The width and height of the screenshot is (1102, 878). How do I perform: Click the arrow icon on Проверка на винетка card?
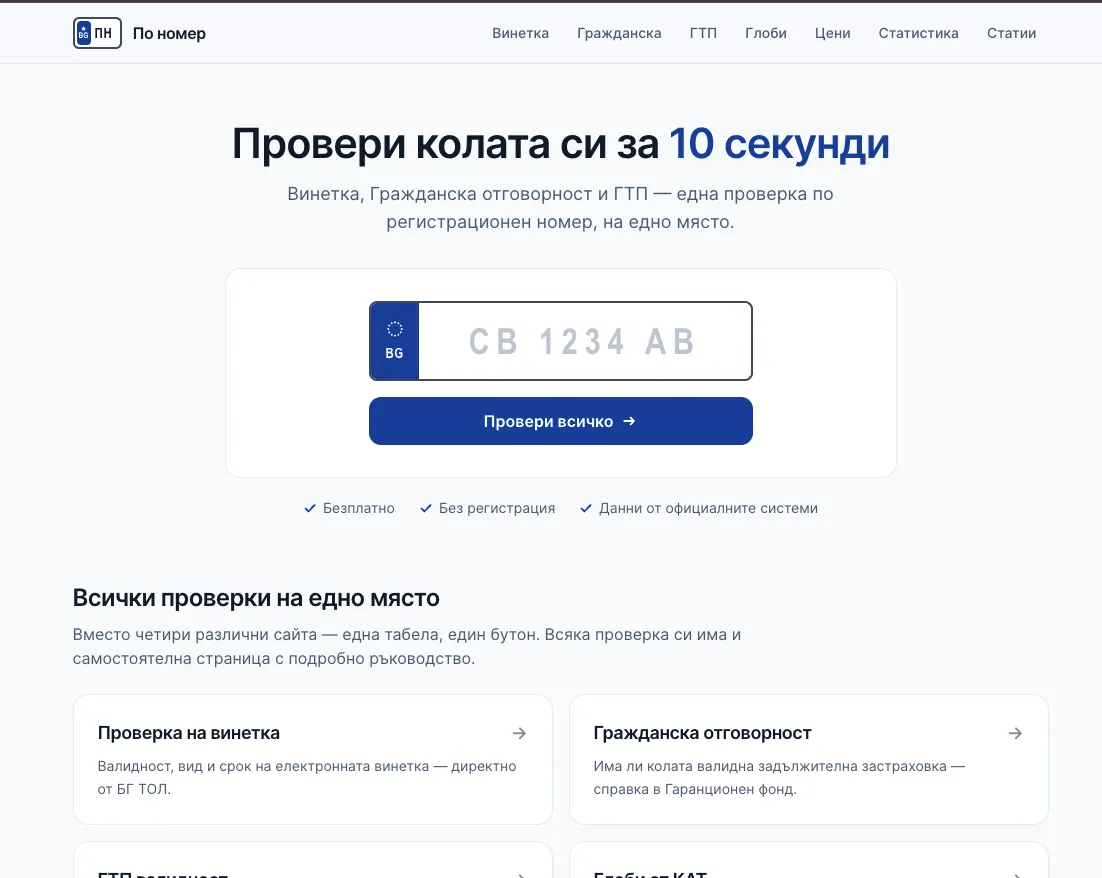coord(519,733)
